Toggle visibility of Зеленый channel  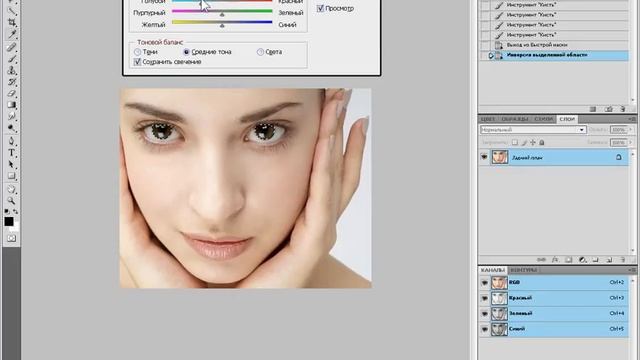pos(484,313)
